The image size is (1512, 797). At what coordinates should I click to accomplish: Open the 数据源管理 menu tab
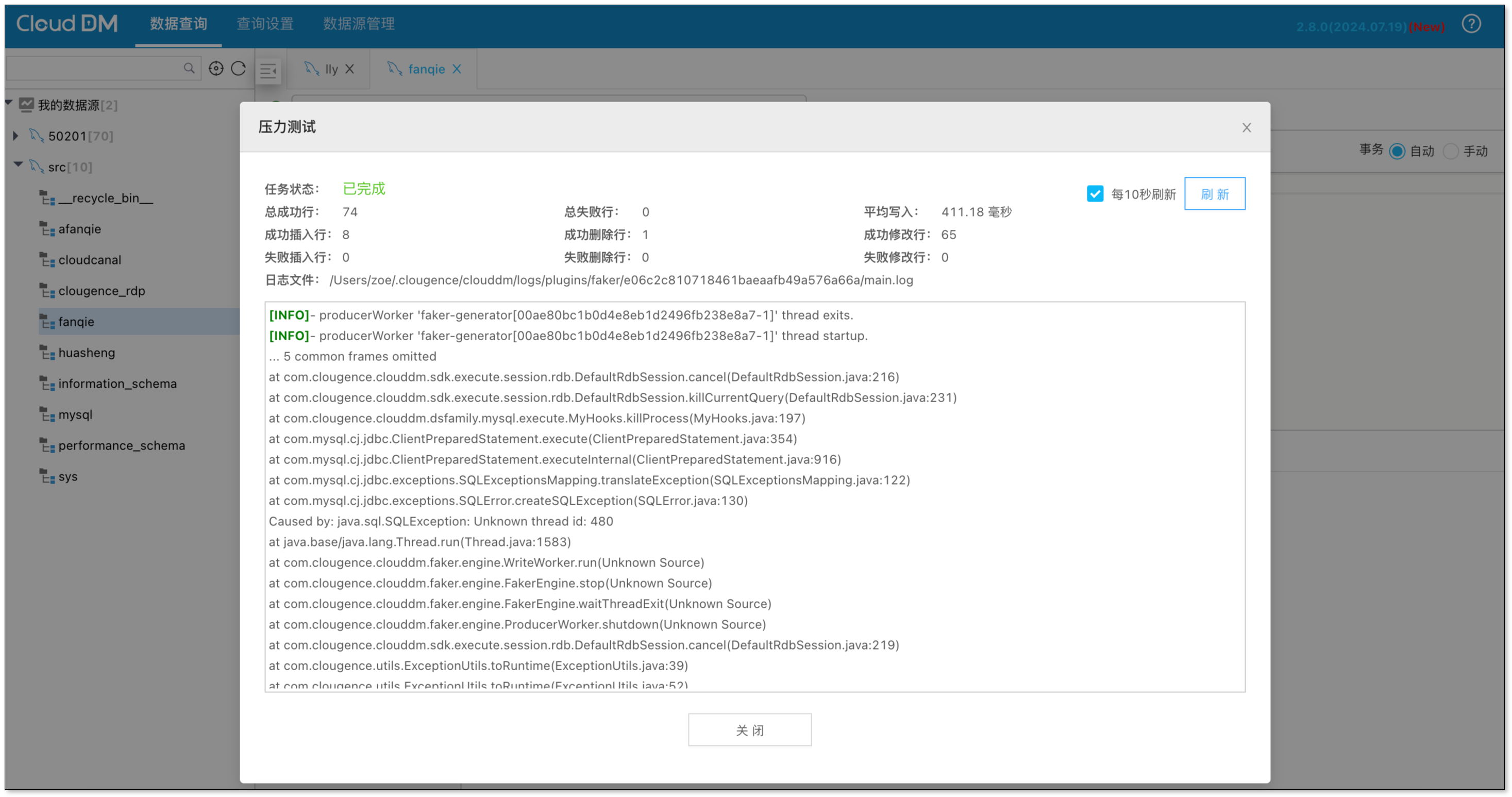click(x=359, y=24)
